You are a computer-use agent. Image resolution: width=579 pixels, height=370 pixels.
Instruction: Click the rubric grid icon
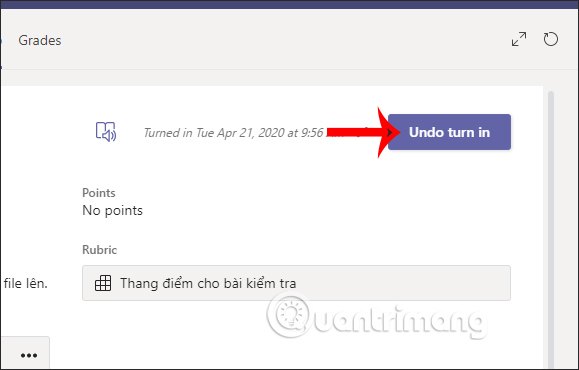[103, 283]
